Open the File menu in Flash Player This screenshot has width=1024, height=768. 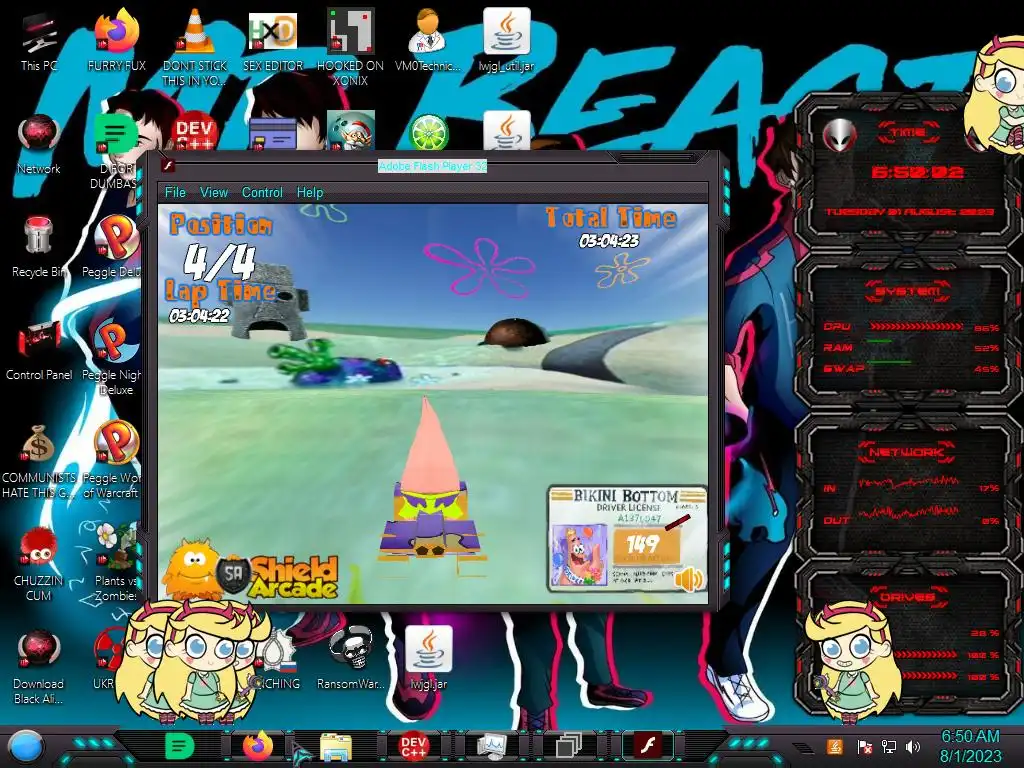(x=175, y=192)
